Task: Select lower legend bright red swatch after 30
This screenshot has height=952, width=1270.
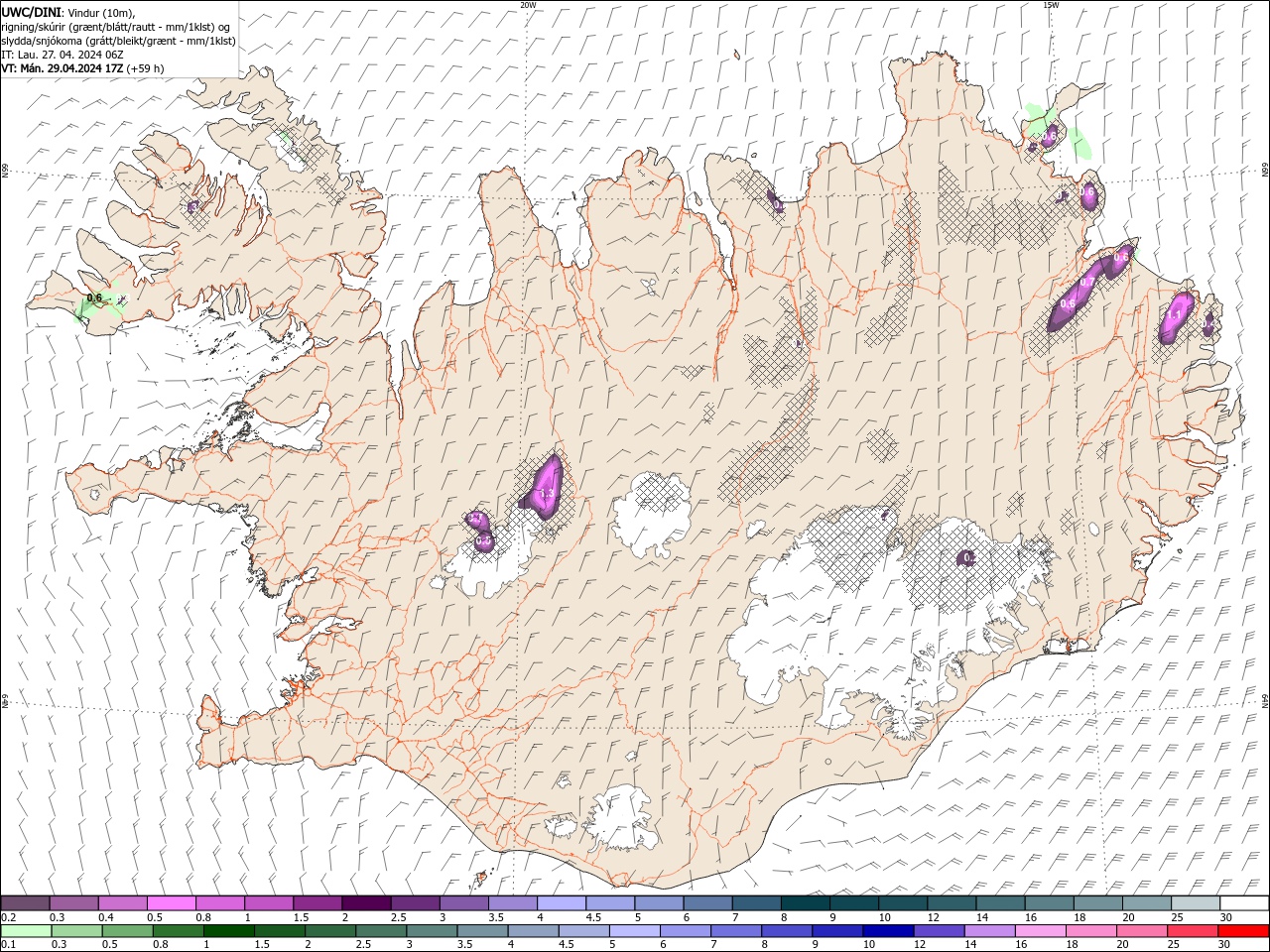Action: 1243,931
